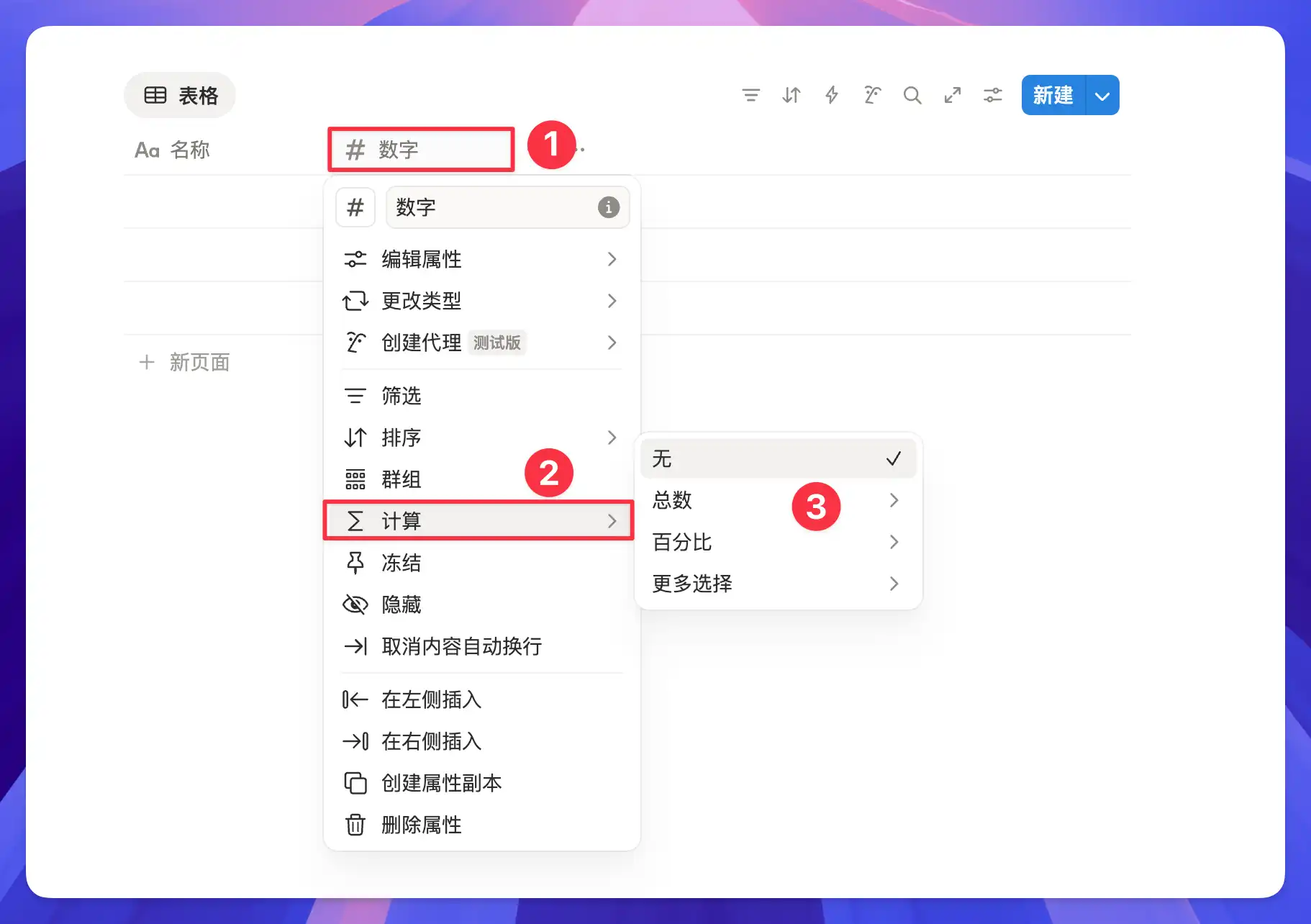This screenshot has height=924, width=1311.
Task: Click the 数字 property name input field
Action: 506,207
